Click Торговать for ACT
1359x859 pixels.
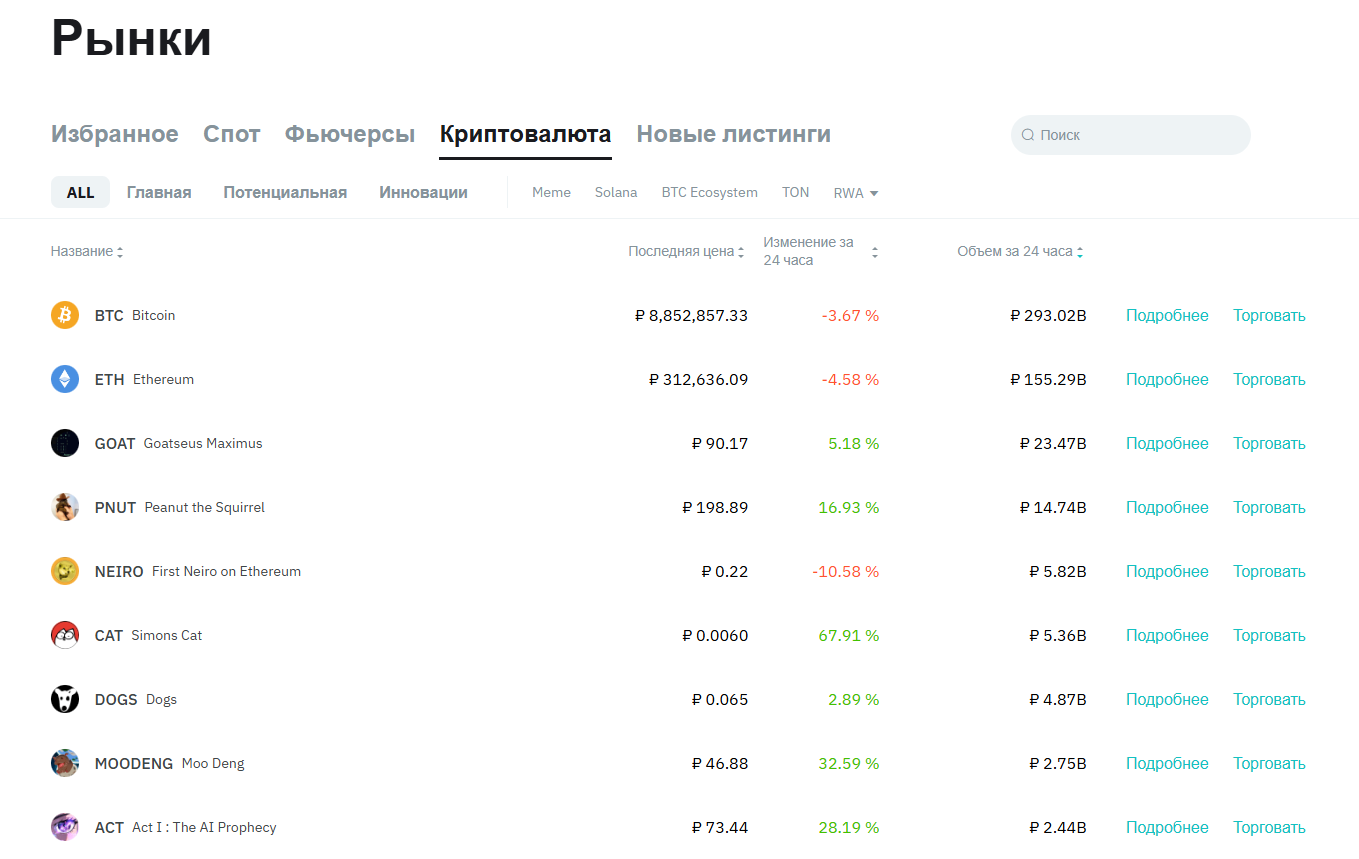(1269, 827)
